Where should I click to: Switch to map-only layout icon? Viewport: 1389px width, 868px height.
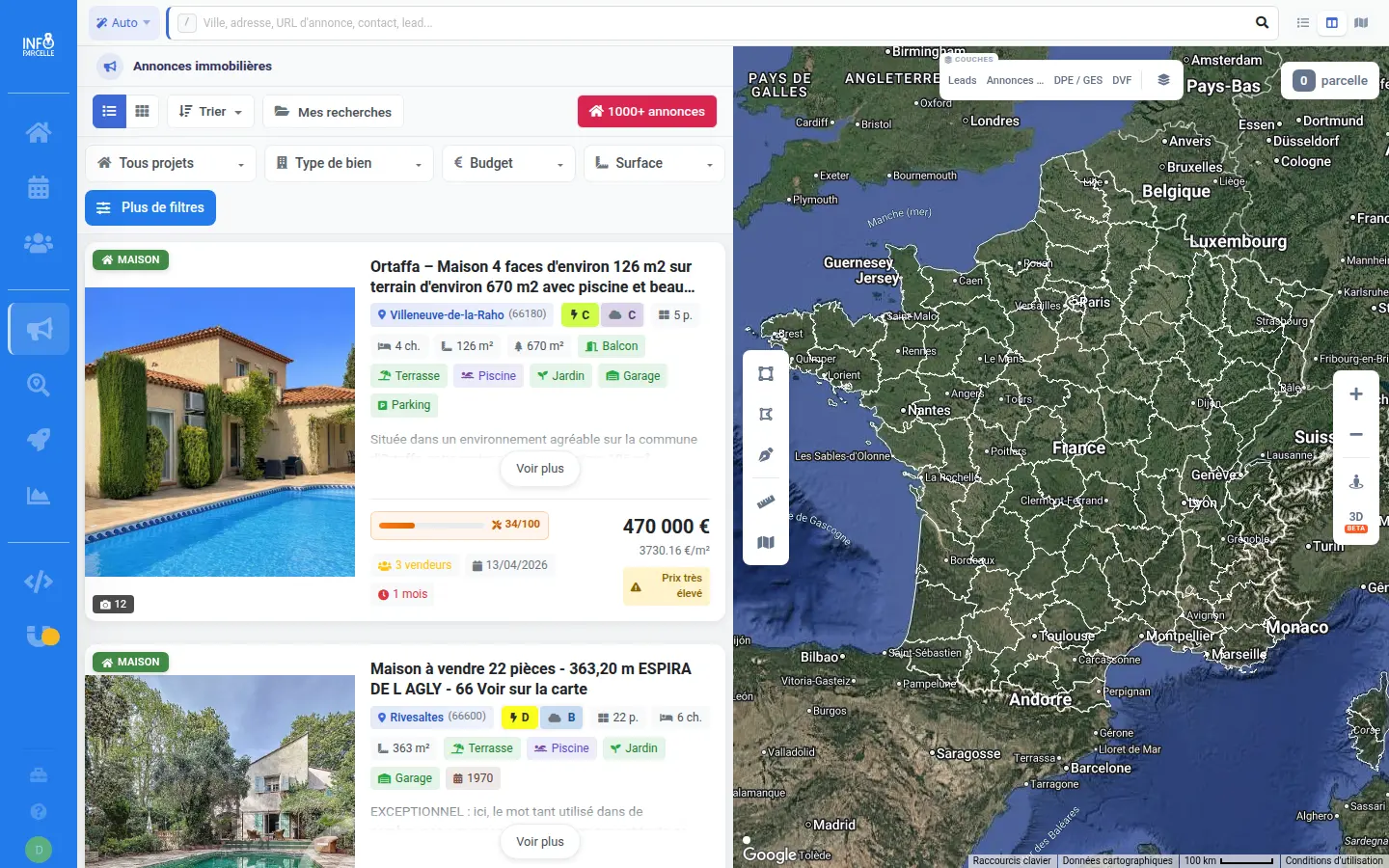1361,22
